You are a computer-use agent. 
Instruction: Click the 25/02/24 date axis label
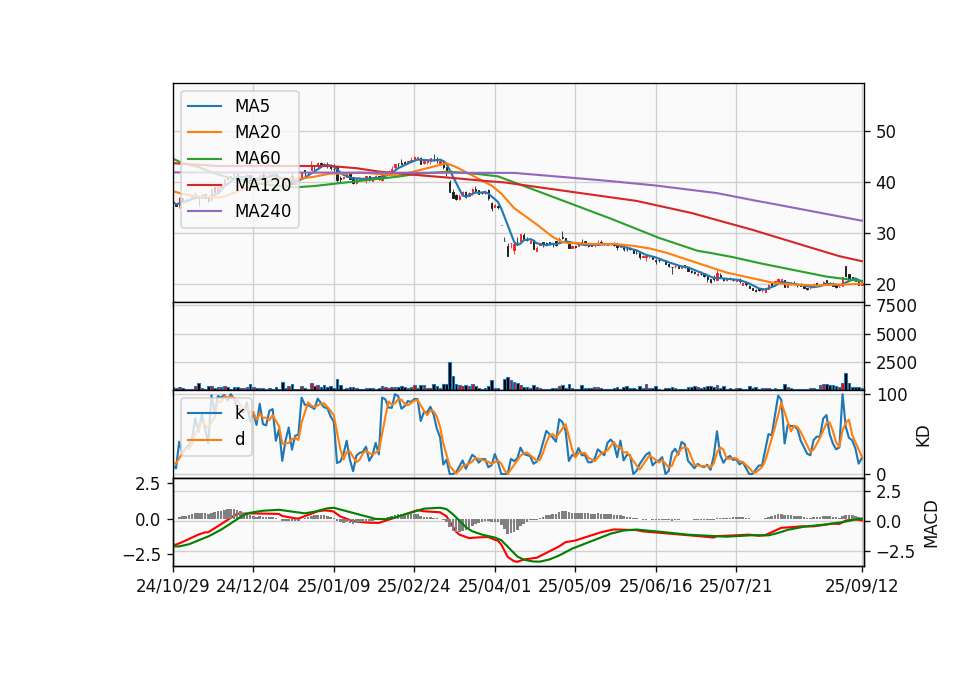pos(414,586)
